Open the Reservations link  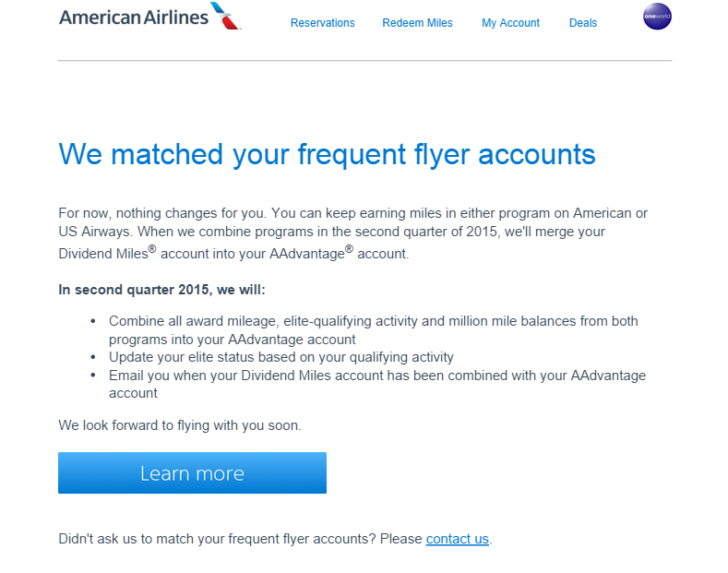point(322,23)
